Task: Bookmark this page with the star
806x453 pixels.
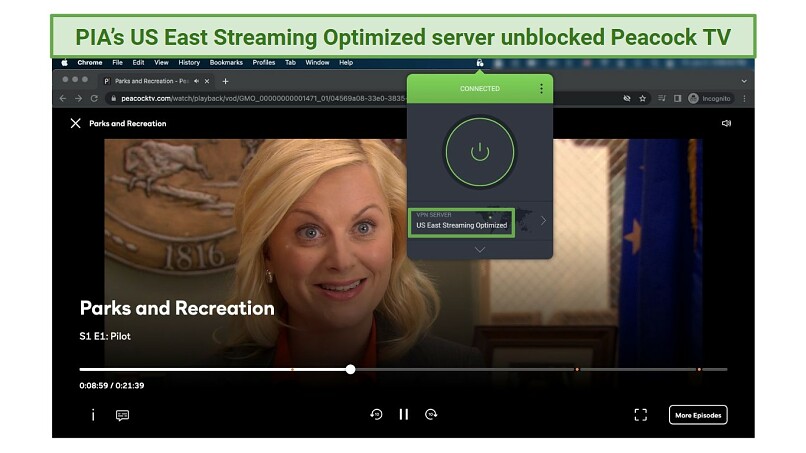Action: coord(643,98)
